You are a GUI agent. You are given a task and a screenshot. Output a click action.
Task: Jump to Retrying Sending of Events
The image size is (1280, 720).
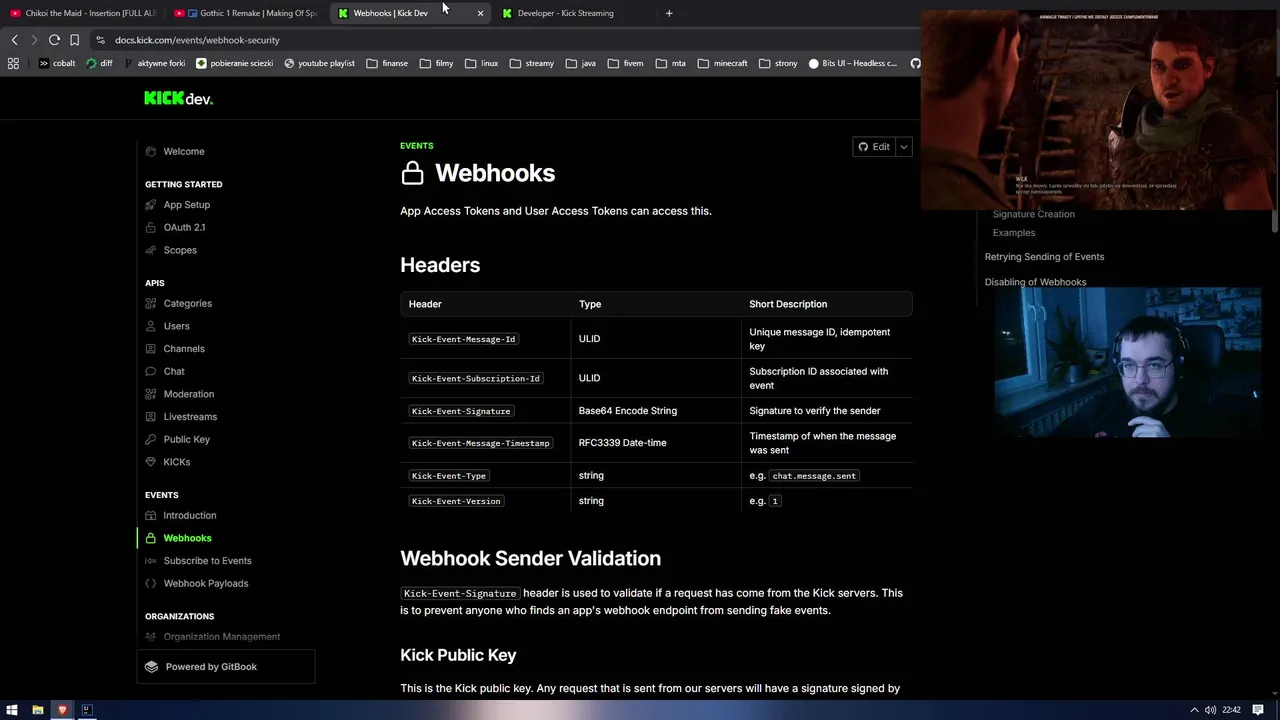pyautogui.click(x=1044, y=257)
